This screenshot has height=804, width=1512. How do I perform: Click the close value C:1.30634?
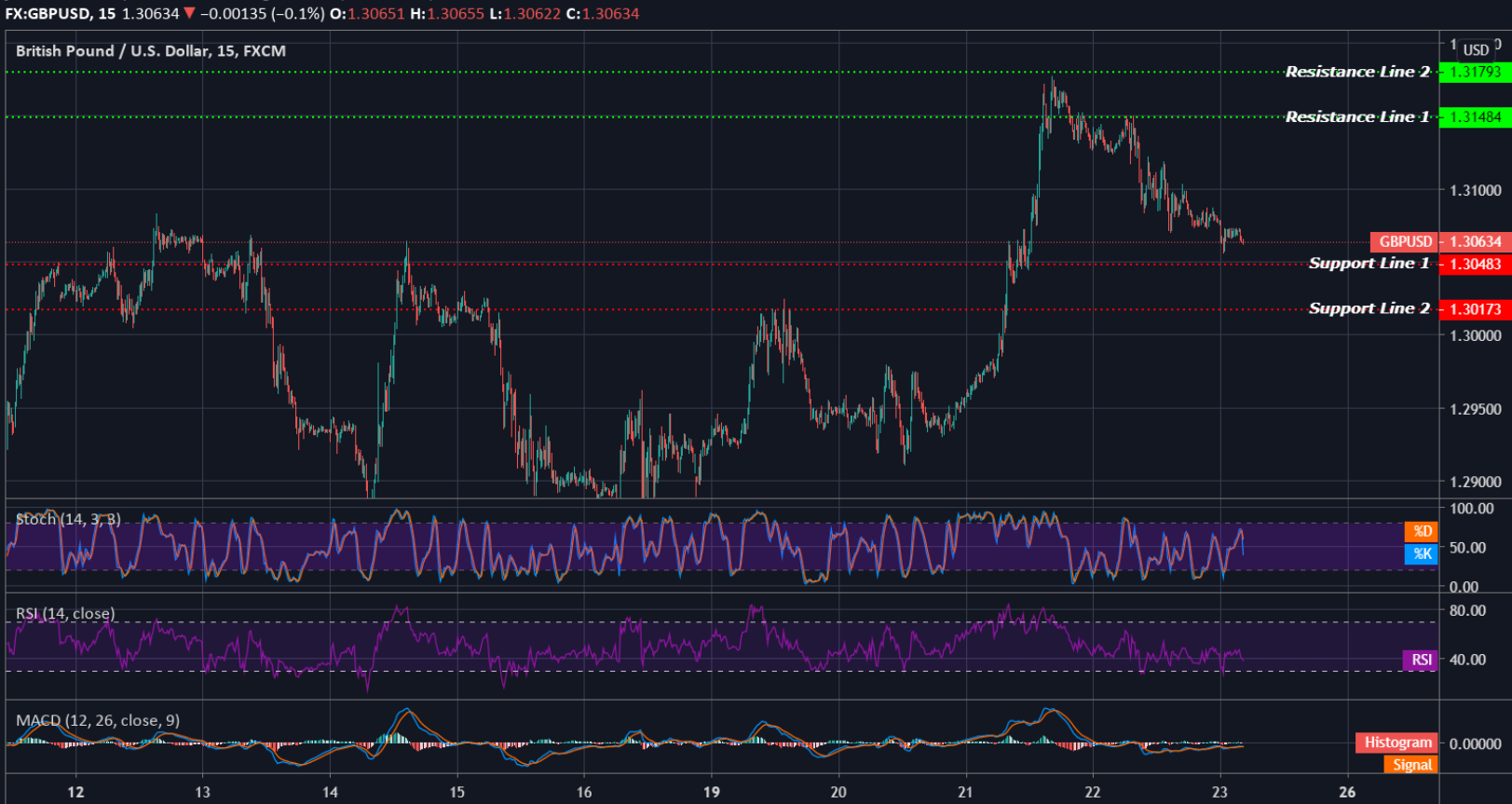603,14
